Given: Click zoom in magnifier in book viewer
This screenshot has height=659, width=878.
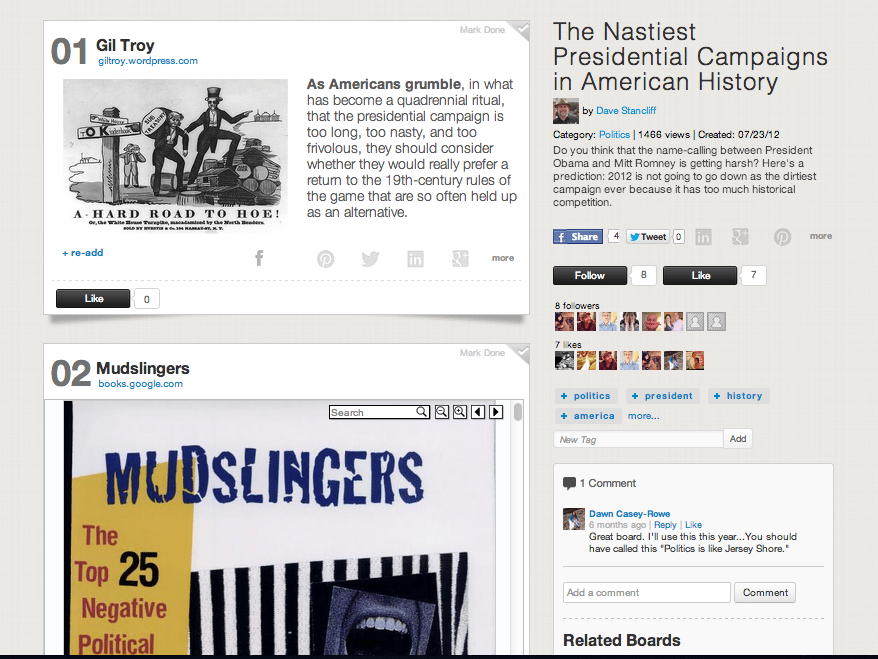Looking at the screenshot, I should pyautogui.click(x=460, y=412).
